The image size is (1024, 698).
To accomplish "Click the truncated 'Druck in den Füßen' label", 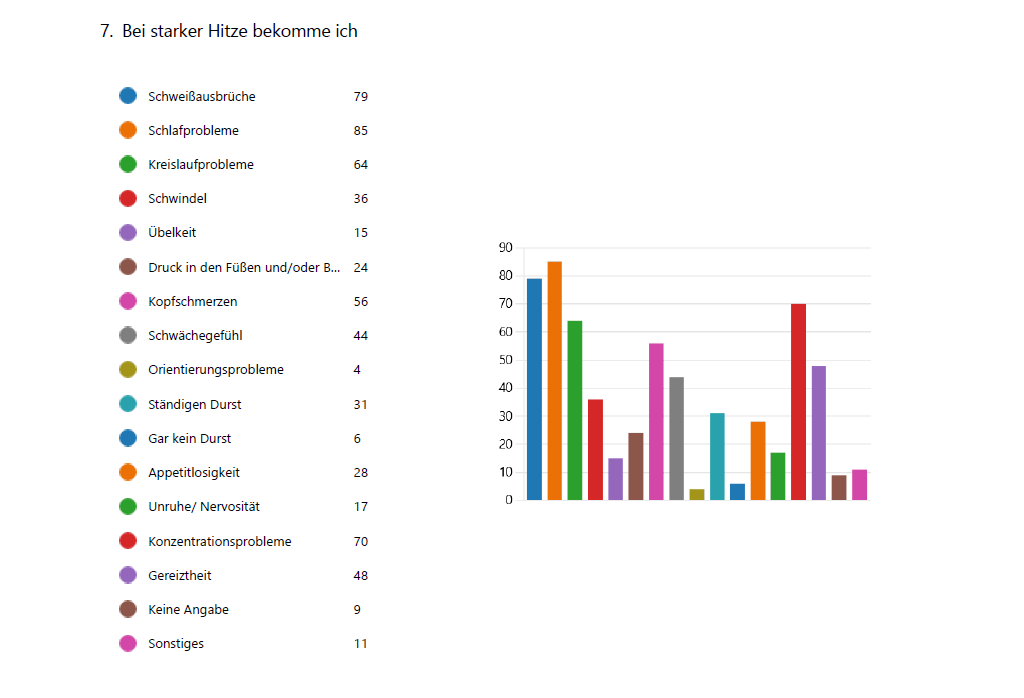I will pyautogui.click(x=245, y=267).
